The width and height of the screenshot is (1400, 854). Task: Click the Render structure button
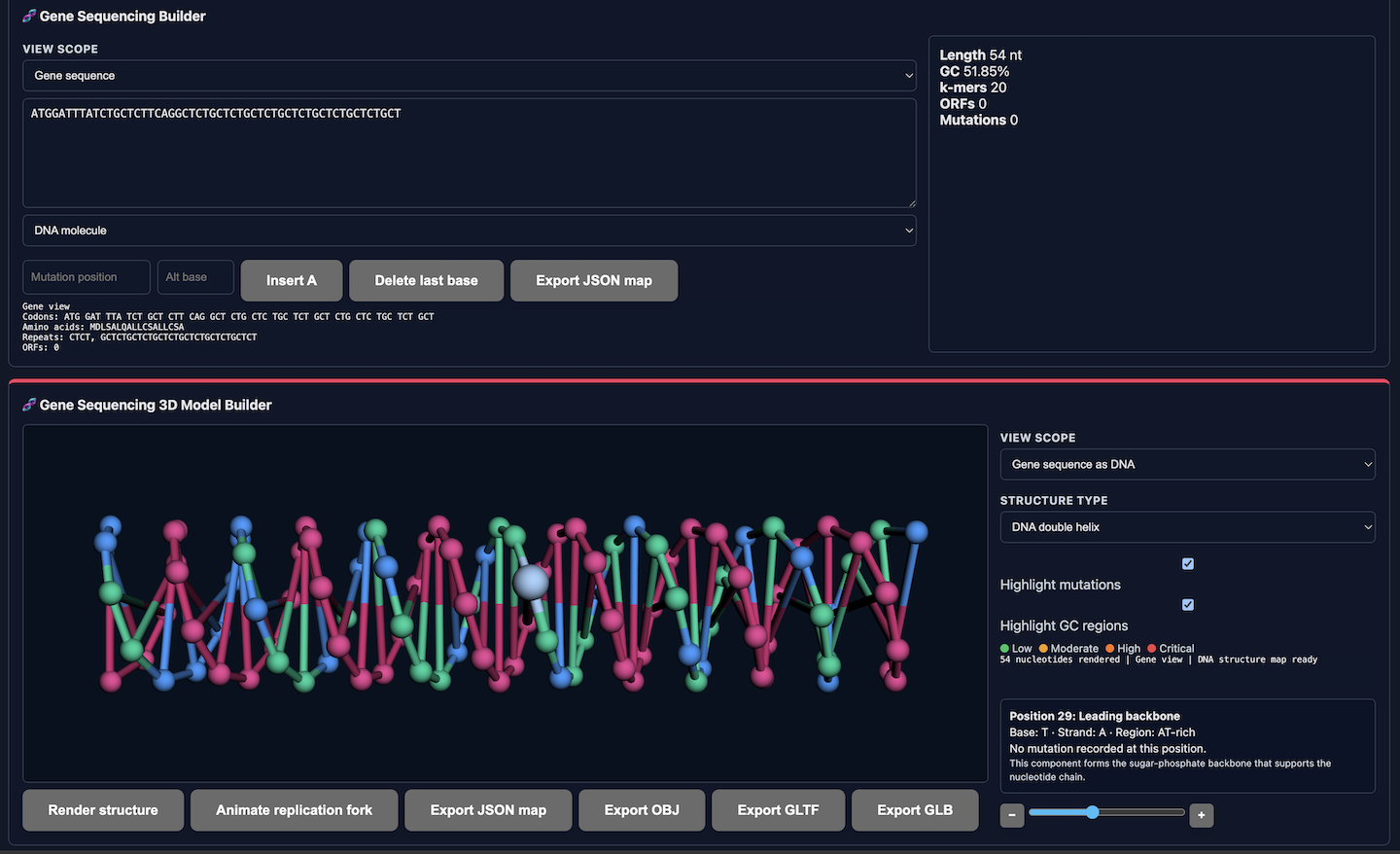tap(103, 810)
